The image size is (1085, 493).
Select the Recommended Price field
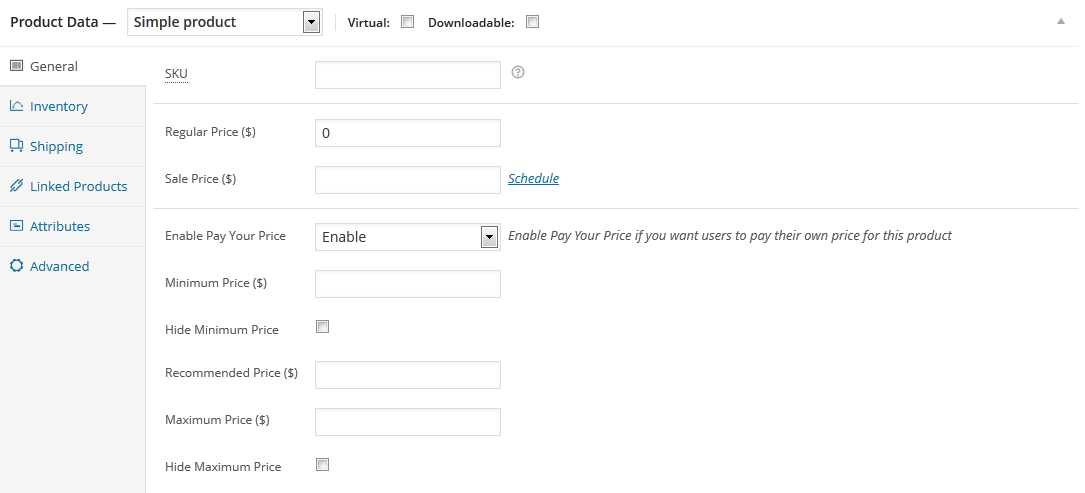[407, 375]
